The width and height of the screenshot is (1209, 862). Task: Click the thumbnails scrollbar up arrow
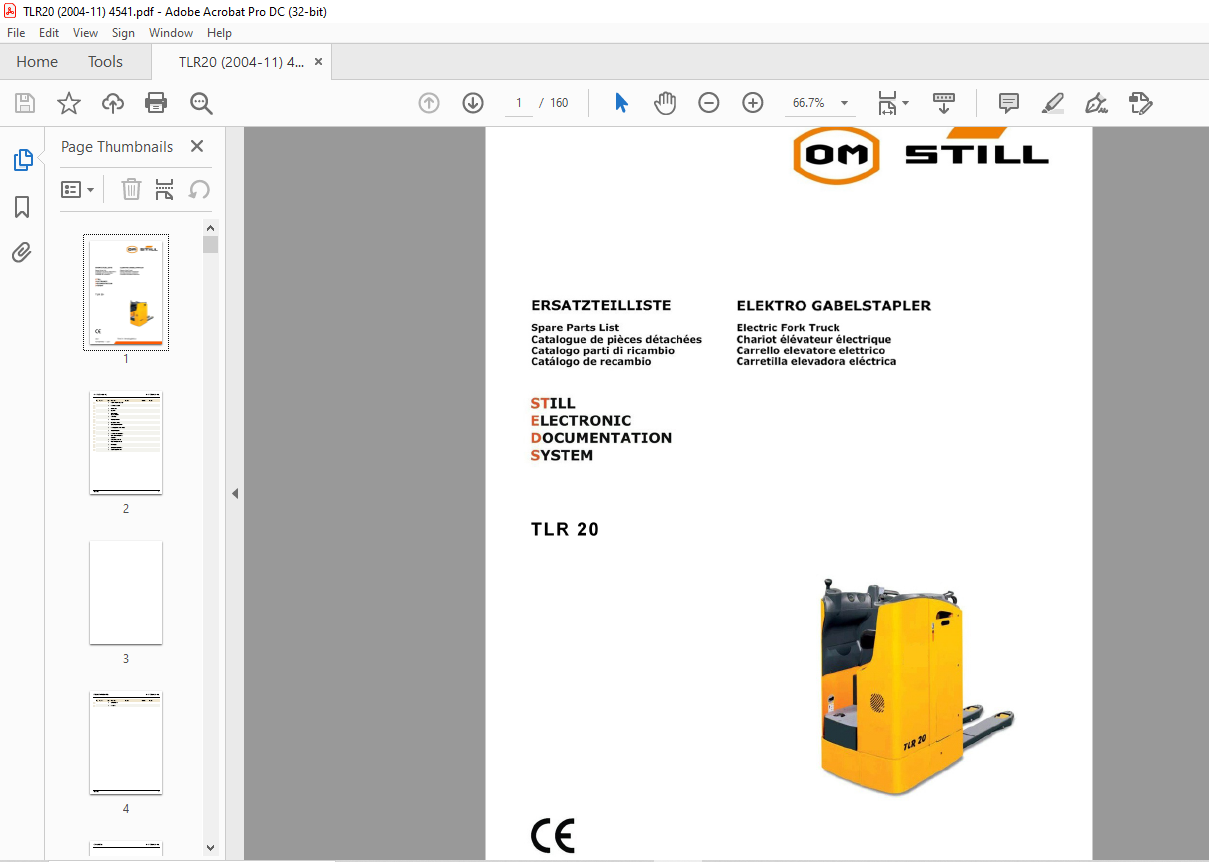click(210, 227)
